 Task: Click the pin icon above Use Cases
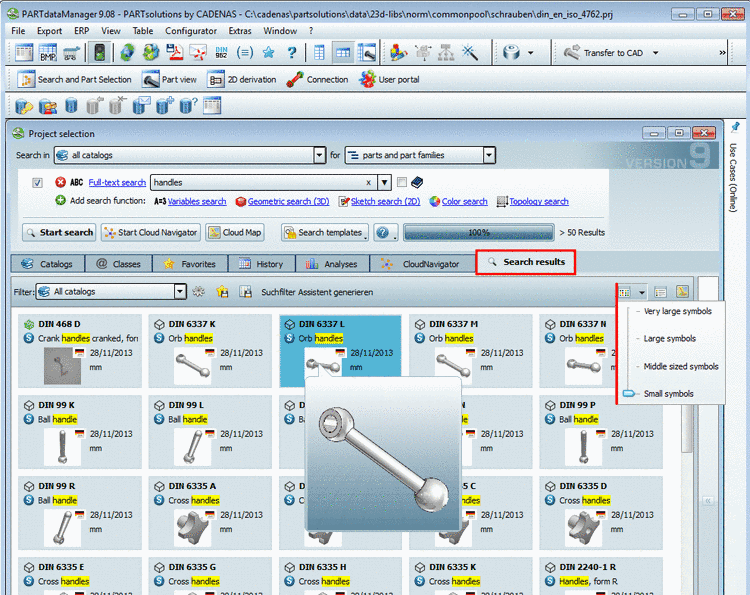(735, 127)
